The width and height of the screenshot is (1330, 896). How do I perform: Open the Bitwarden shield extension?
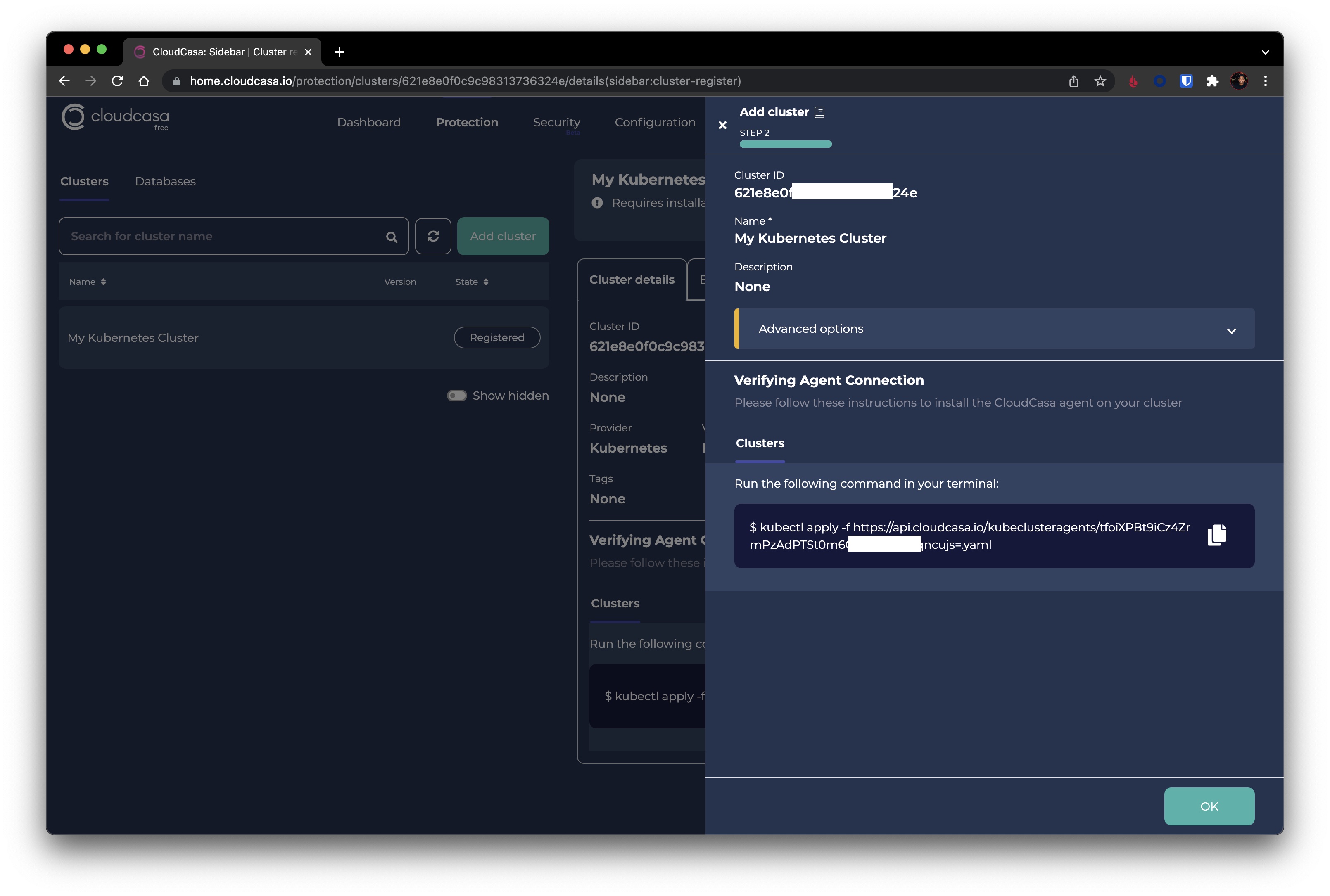point(1186,81)
